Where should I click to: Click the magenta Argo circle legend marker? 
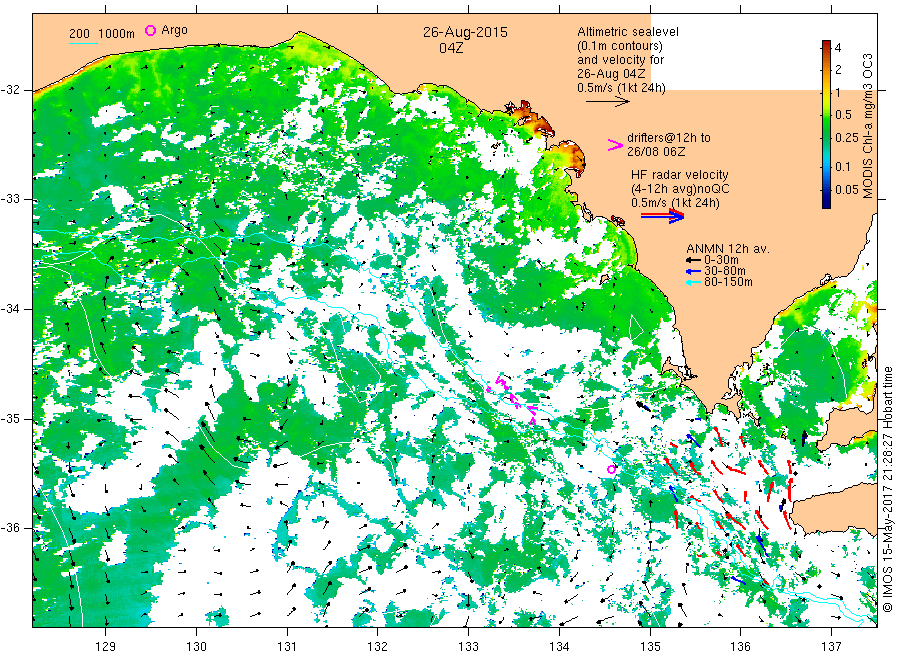click(150, 30)
